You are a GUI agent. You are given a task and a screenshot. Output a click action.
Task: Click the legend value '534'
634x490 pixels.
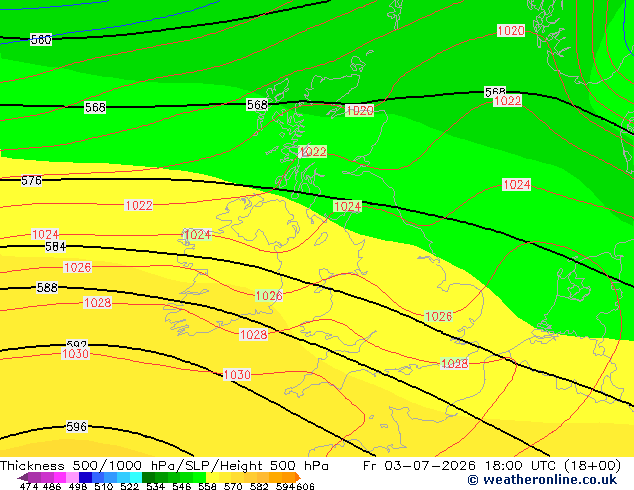tap(156, 486)
